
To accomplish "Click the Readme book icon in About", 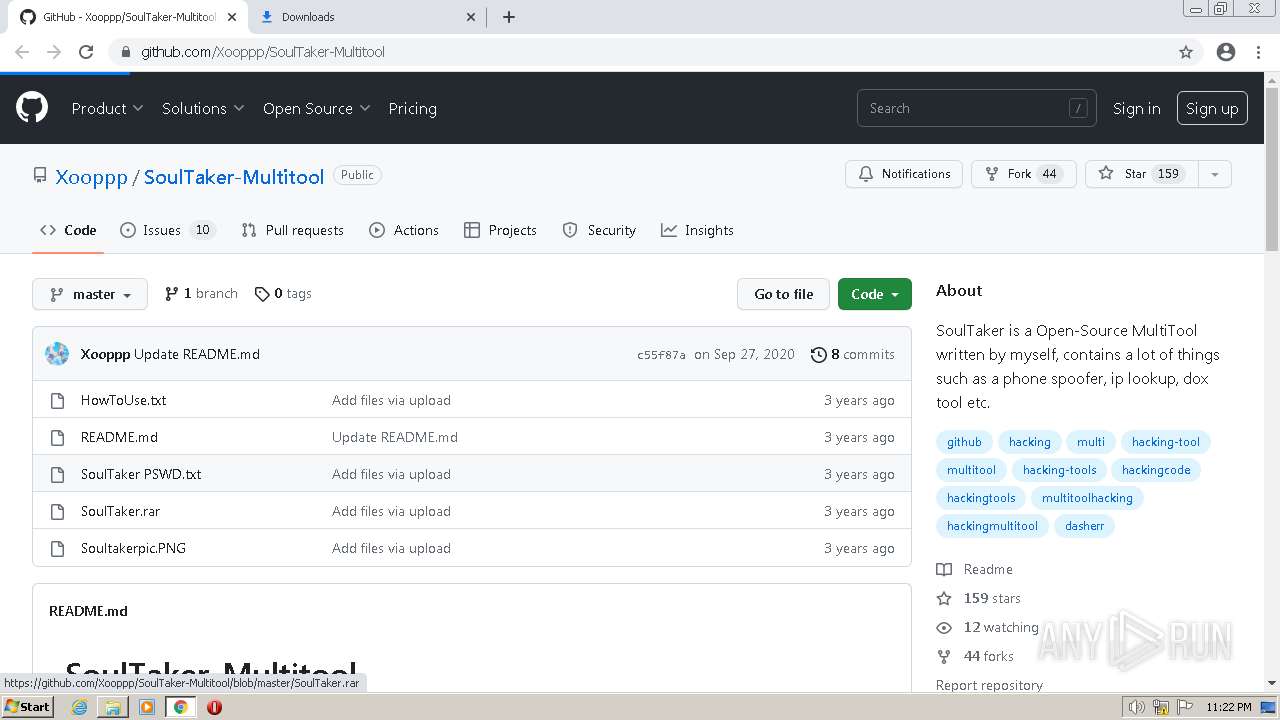I will [x=944, y=569].
